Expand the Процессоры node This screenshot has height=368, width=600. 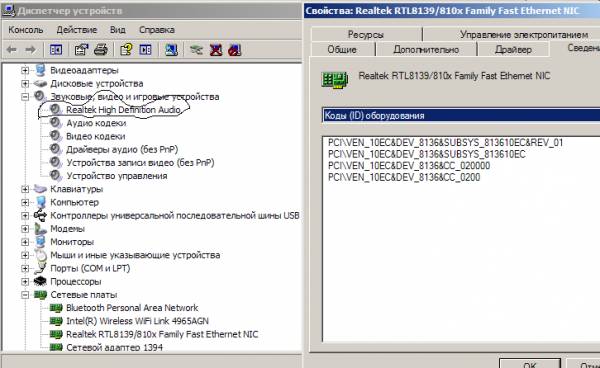[25, 282]
